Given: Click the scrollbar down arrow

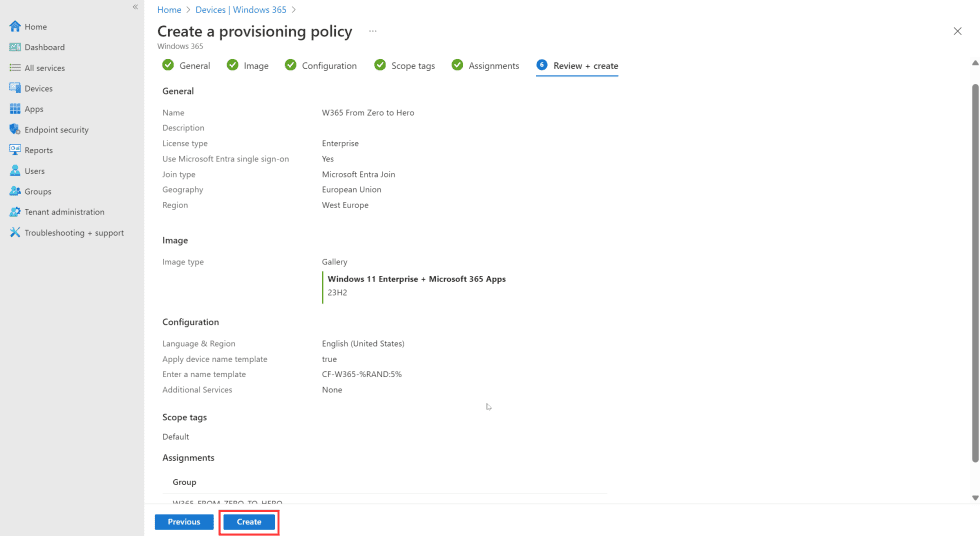Looking at the screenshot, I should pyautogui.click(x=975, y=498).
